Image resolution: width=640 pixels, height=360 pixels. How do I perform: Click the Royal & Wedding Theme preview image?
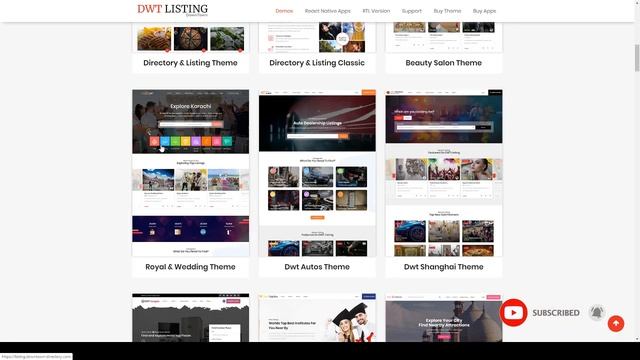[x=190, y=173]
